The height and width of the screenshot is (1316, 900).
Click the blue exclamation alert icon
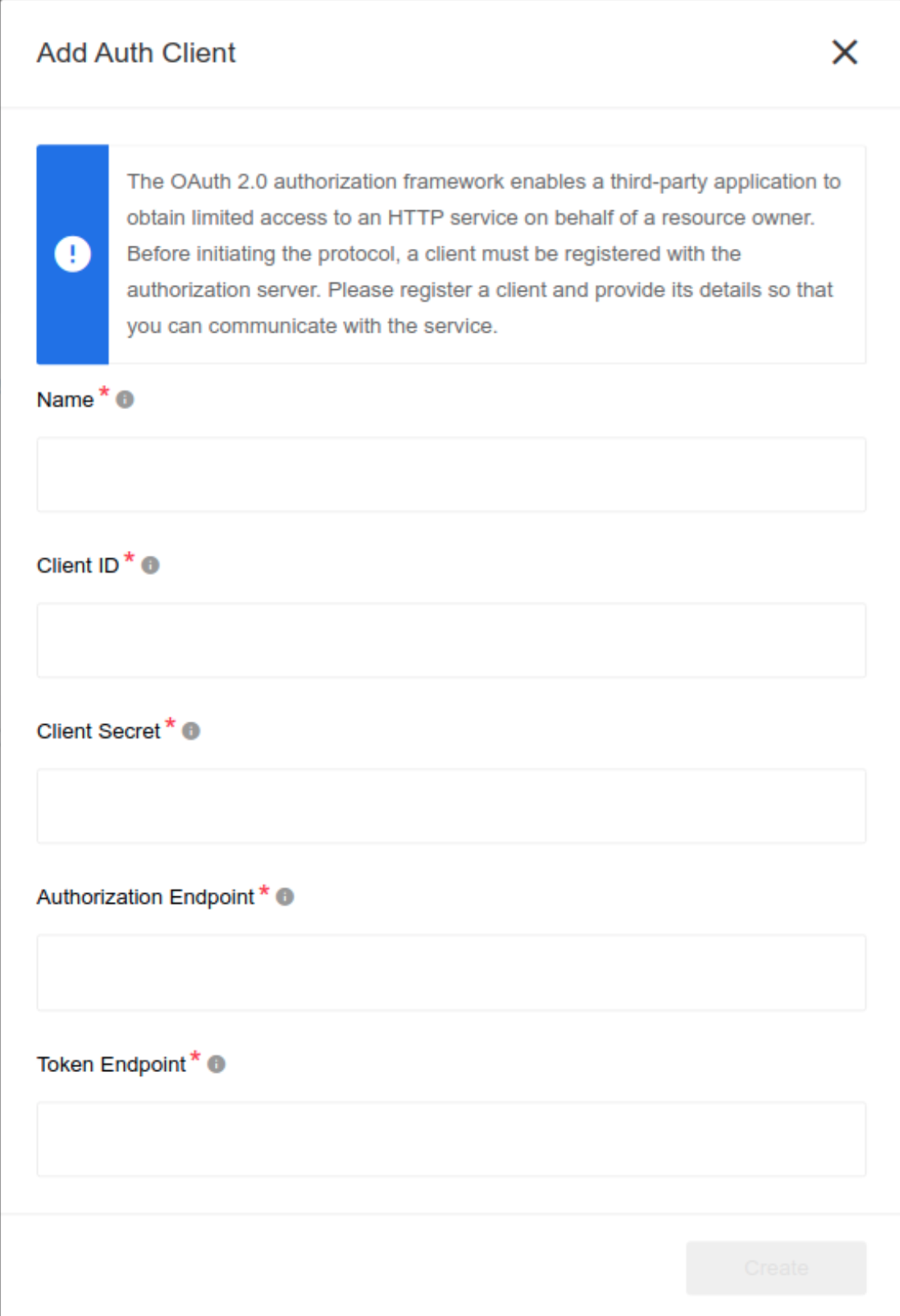[x=73, y=254]
